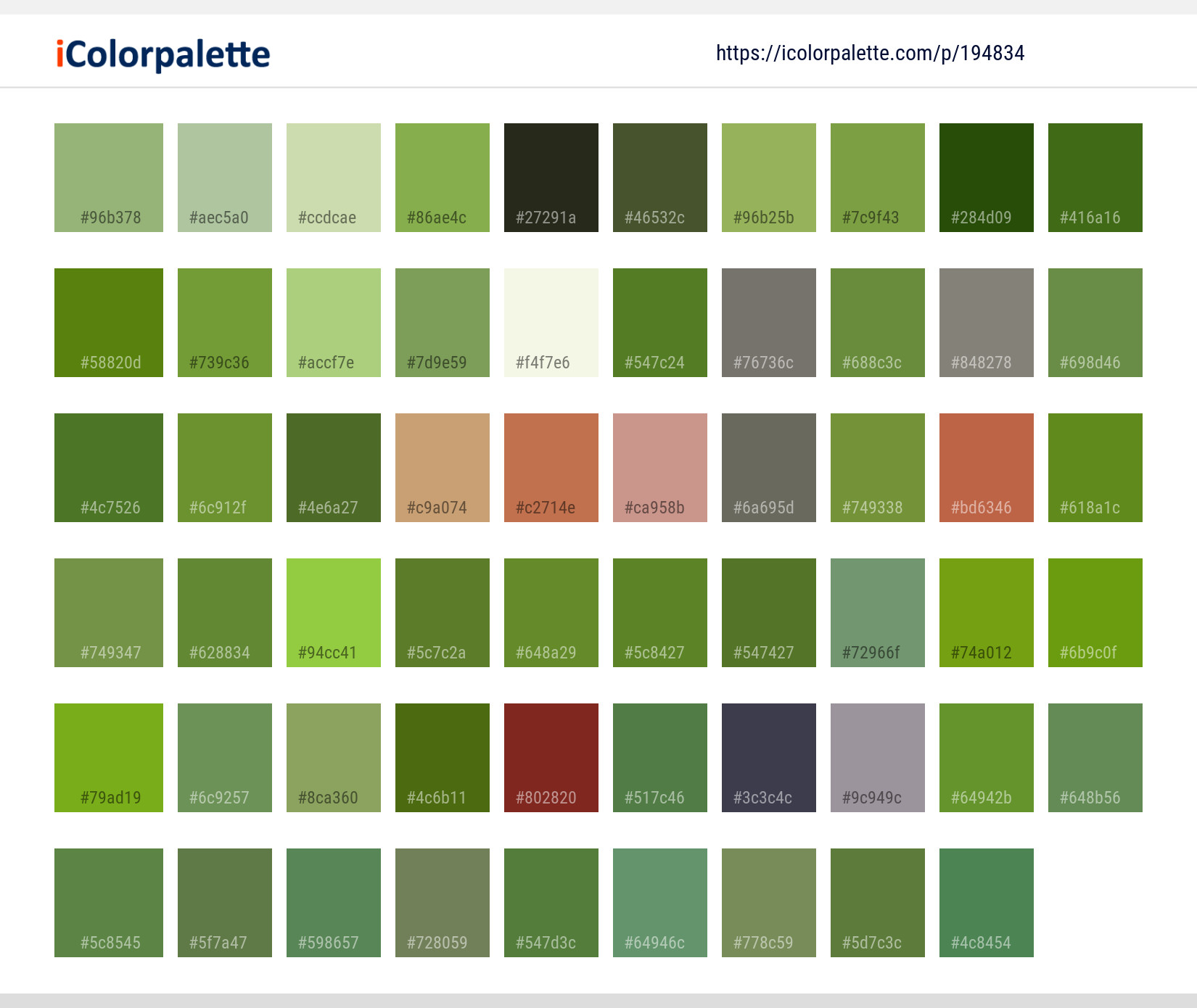Image resolution: width=1197 pixels, height=1008 pixels.
Task: Select the #6a695d swatch
Action: (769, 468)
